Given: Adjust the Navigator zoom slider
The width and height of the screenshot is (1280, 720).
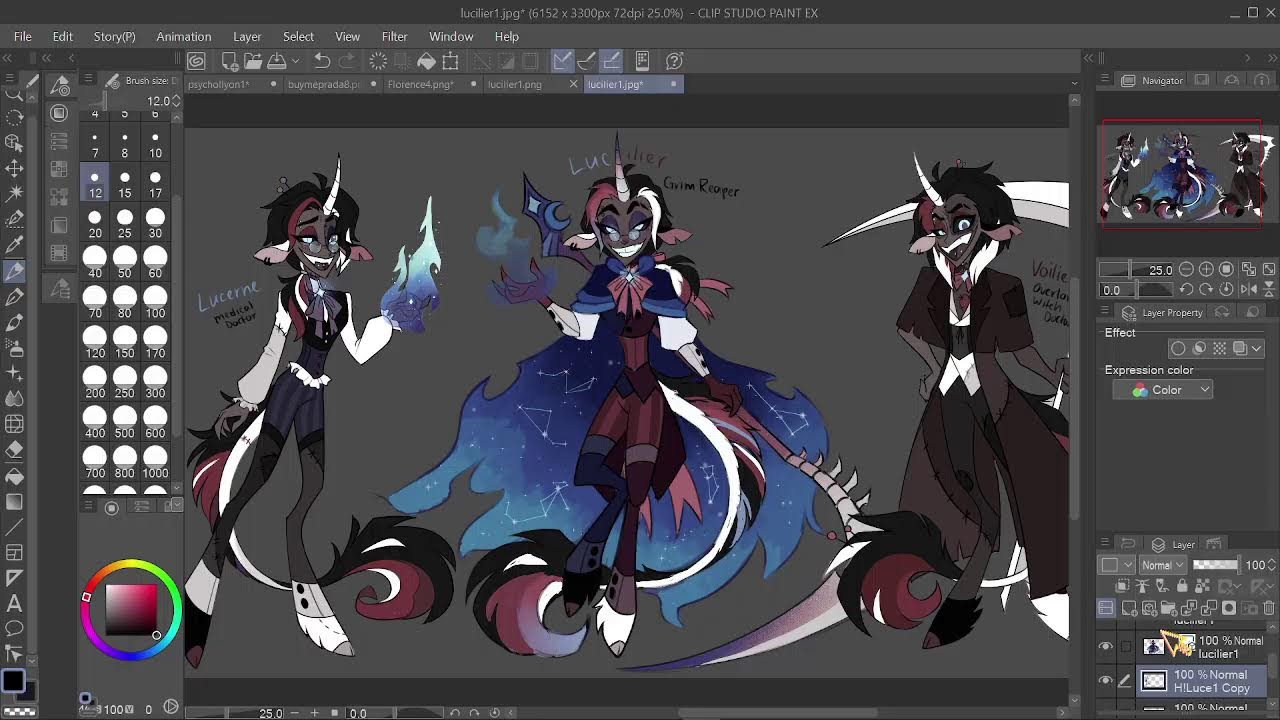Looking at the screenshot, I should point(1135,269).
